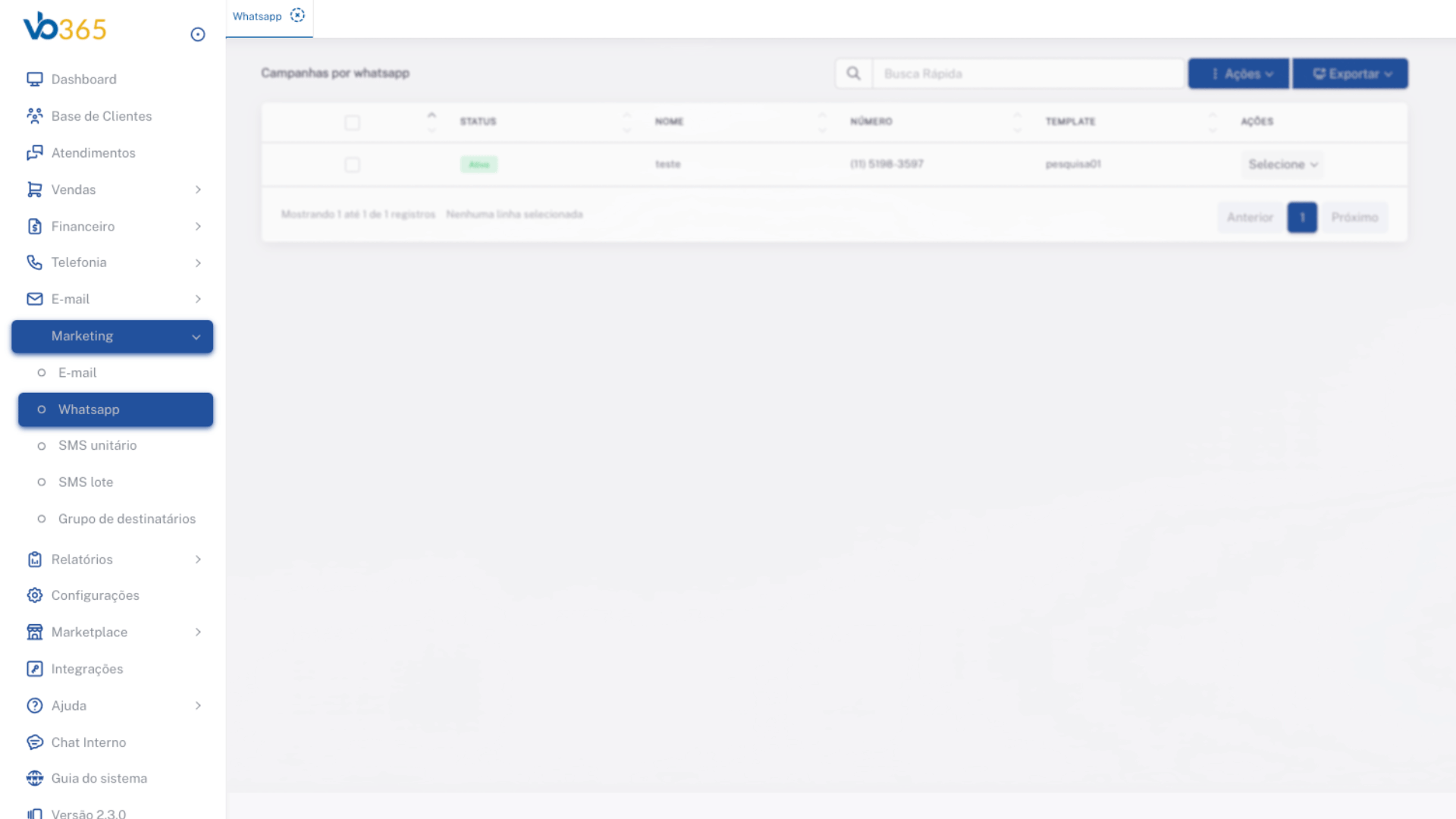Click Versão 2.3.0 text
The width and height of the screenshot is (1456, 819).
coord(89,813)
